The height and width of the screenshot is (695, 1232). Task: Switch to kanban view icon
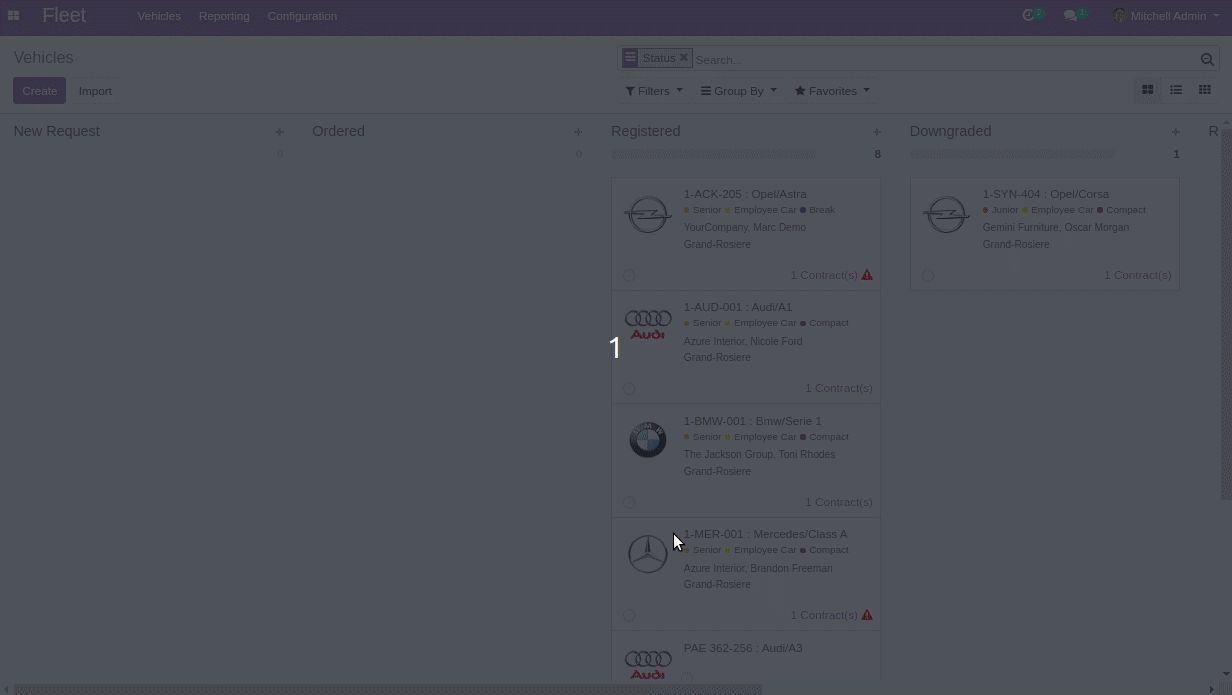tap(1147, 90)
